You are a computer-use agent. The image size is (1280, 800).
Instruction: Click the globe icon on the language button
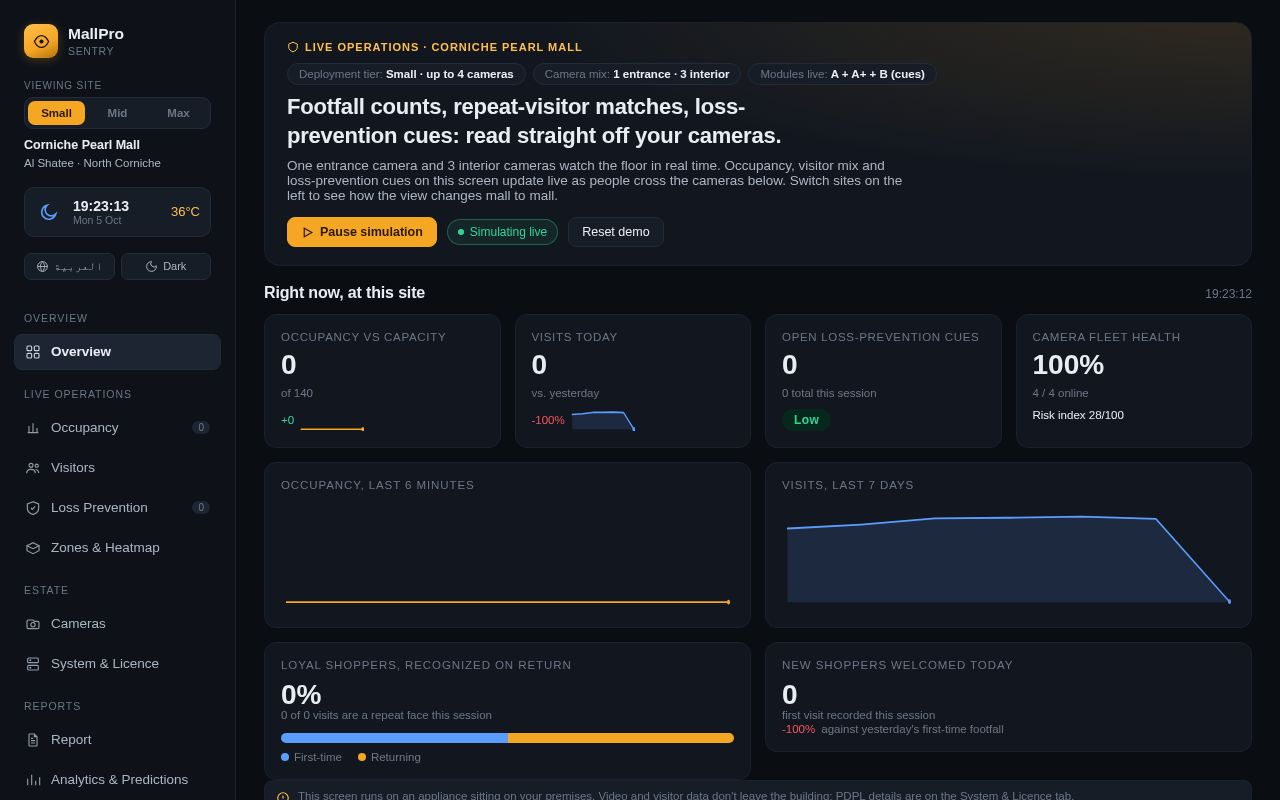tap(42, 267)
